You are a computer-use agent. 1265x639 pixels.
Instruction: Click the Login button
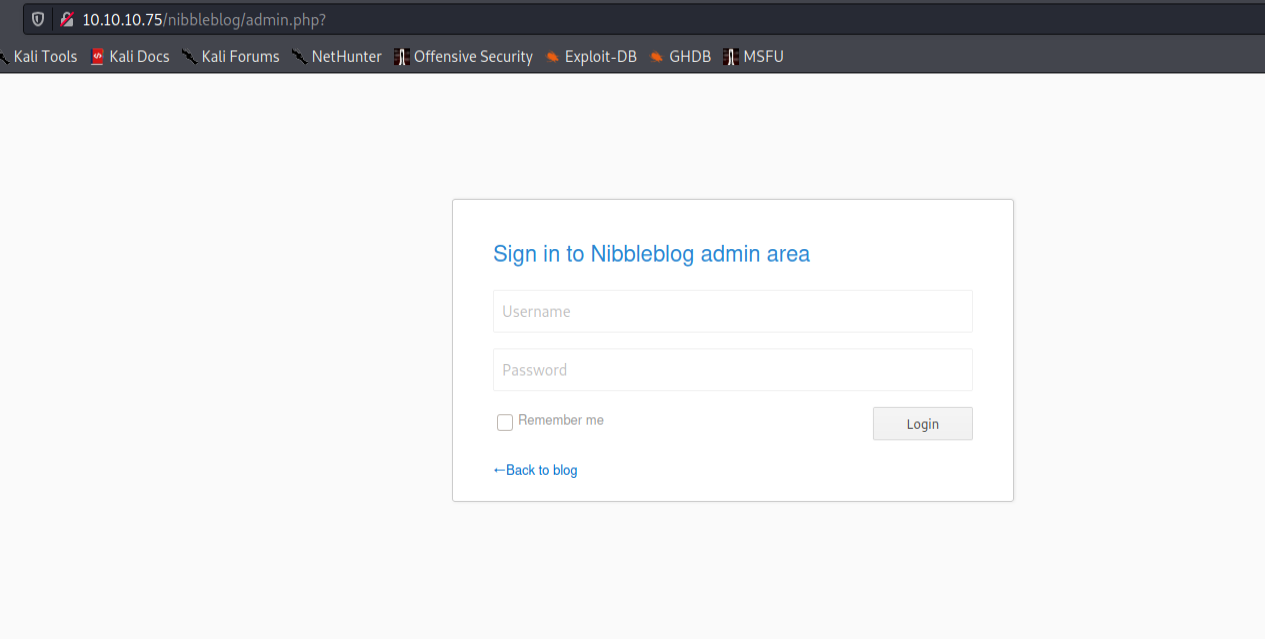coord(922,423)
